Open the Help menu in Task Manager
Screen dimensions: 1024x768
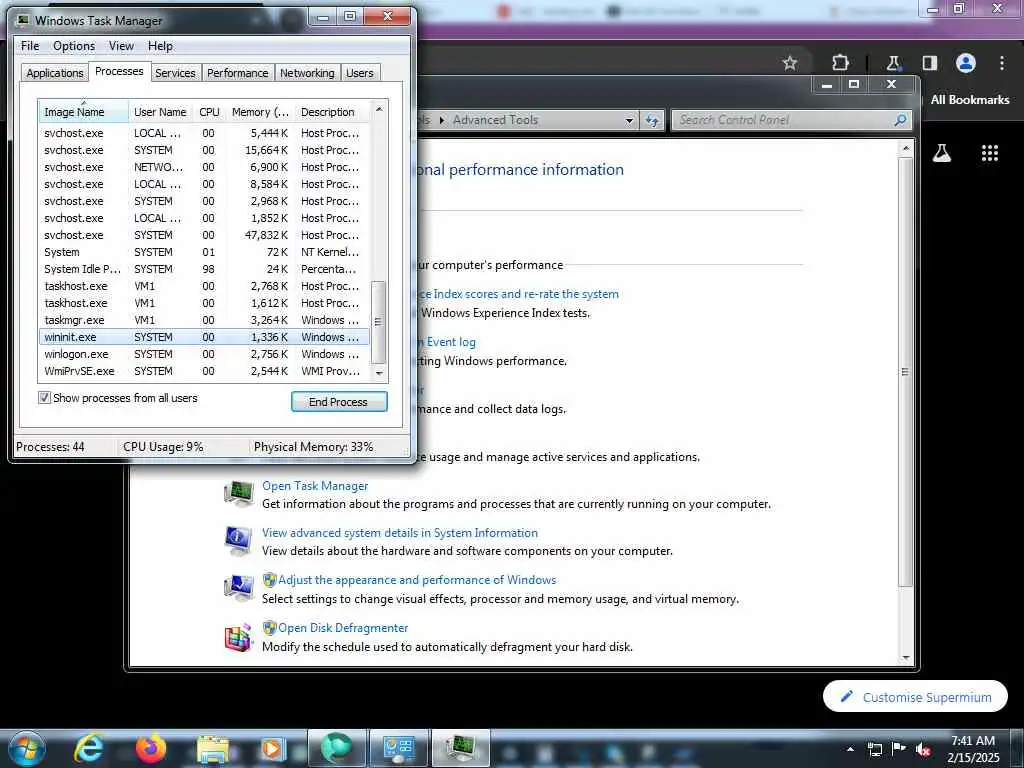pos(160,46)
